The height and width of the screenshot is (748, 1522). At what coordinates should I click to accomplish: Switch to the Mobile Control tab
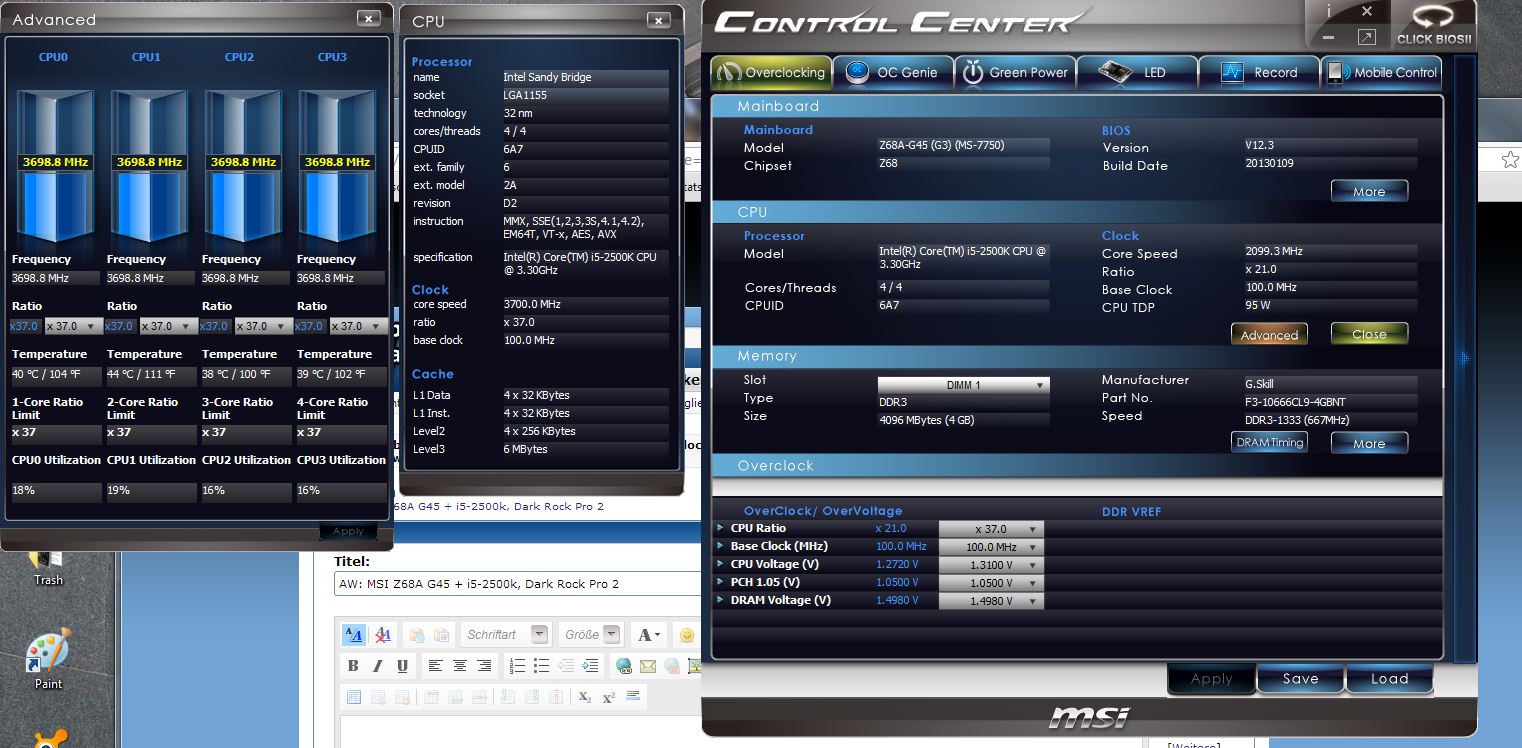point(1382,72)
